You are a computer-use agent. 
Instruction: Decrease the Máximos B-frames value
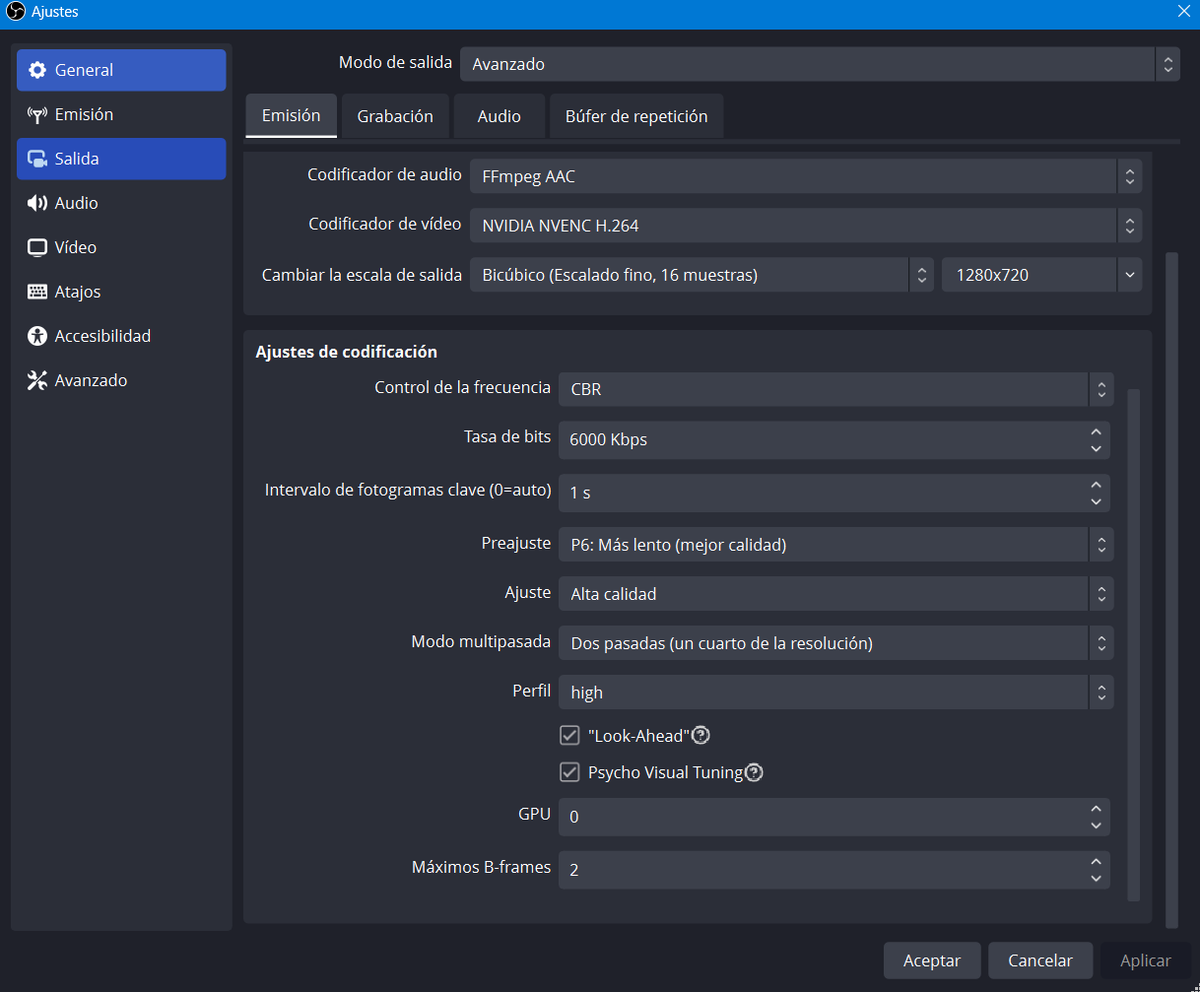[x=1096, y=878]
